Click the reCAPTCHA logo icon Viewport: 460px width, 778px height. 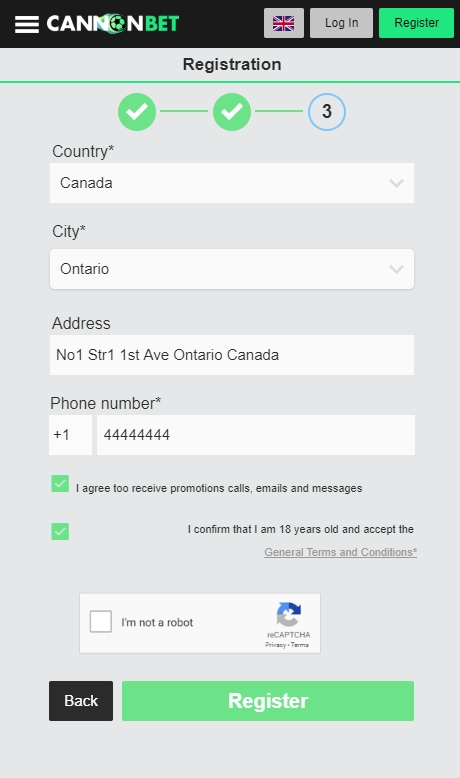[289, 614]
